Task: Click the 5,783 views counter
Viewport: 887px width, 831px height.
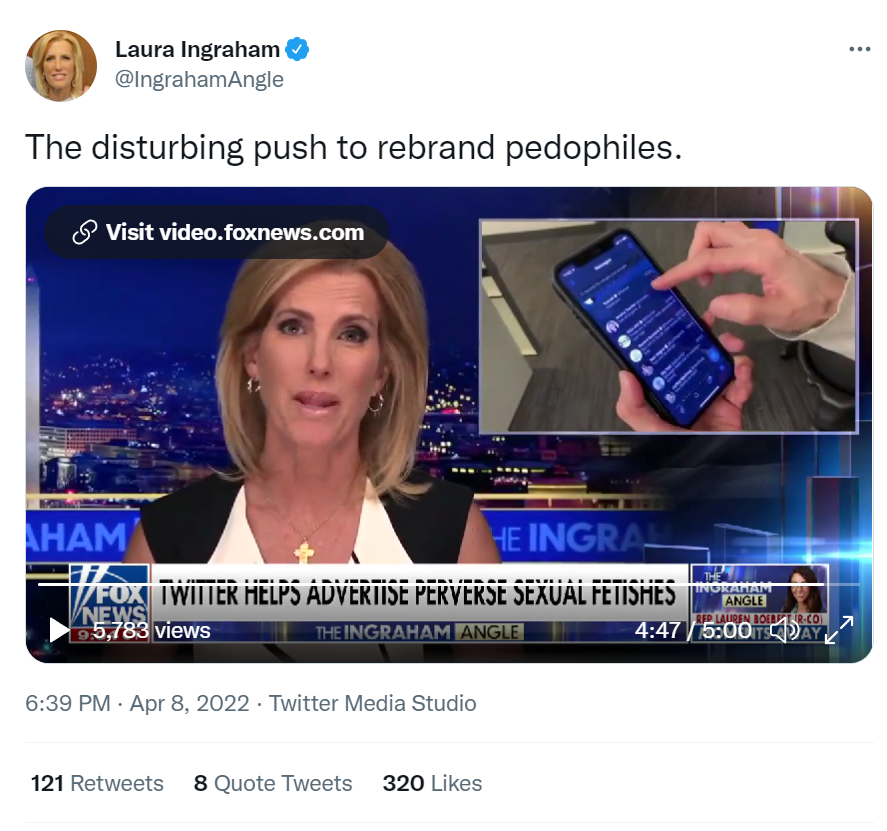Action: tap(152, 630)
